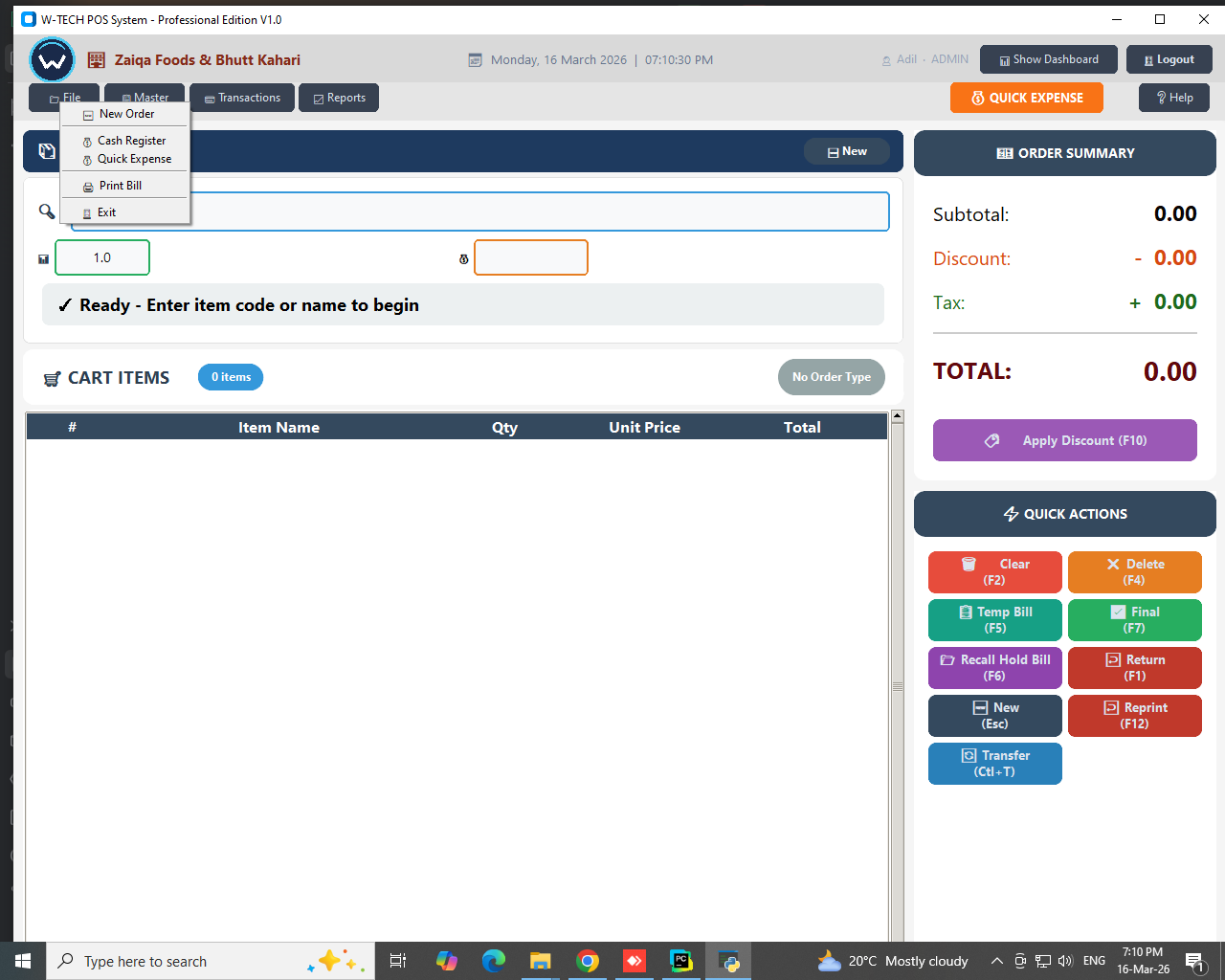
Task: Click the money bag icon beside the orange field
Action: coord(464,258)
